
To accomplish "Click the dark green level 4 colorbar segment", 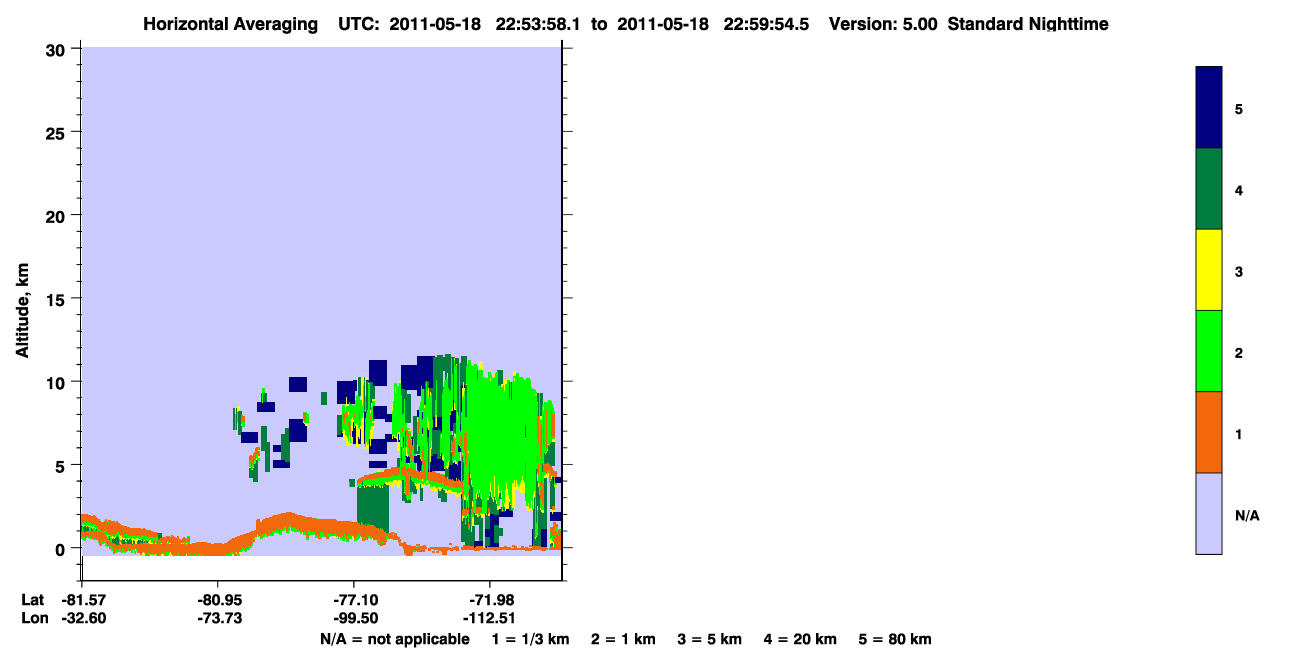I will pos(1209,189).
